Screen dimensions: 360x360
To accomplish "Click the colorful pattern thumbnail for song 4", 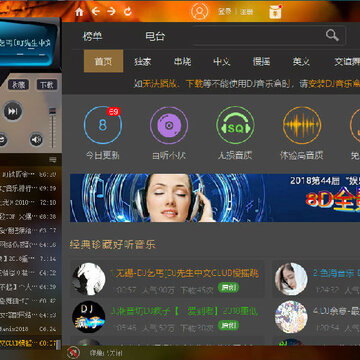I will pos(291,317).
